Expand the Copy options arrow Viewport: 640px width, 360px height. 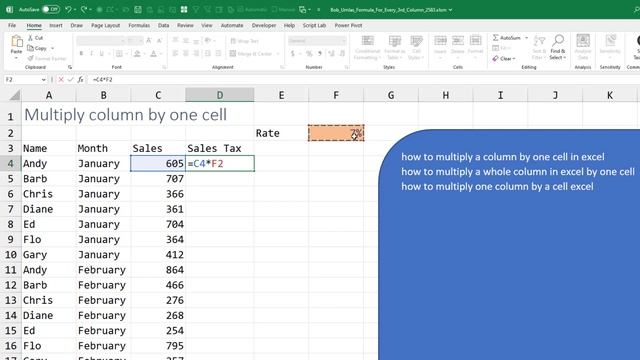52,48
